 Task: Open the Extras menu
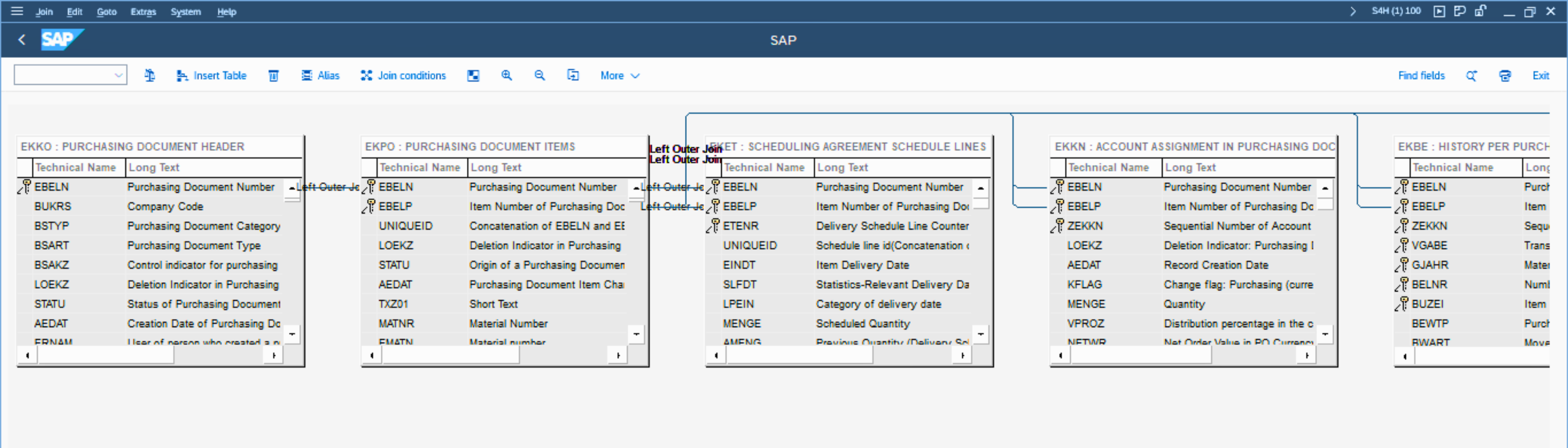point(143,12)
